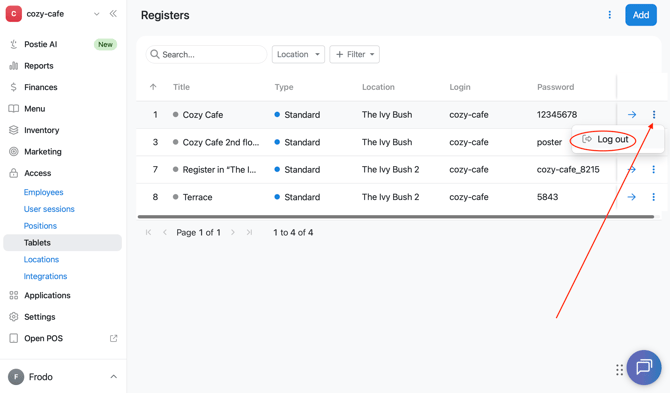Click password 5843 cell

click(547, 197)
